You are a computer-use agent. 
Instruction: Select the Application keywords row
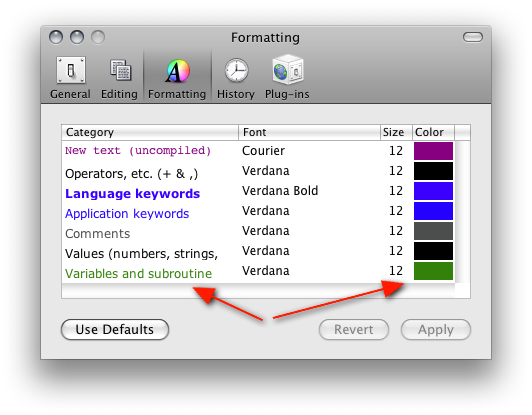pos(258,211)
